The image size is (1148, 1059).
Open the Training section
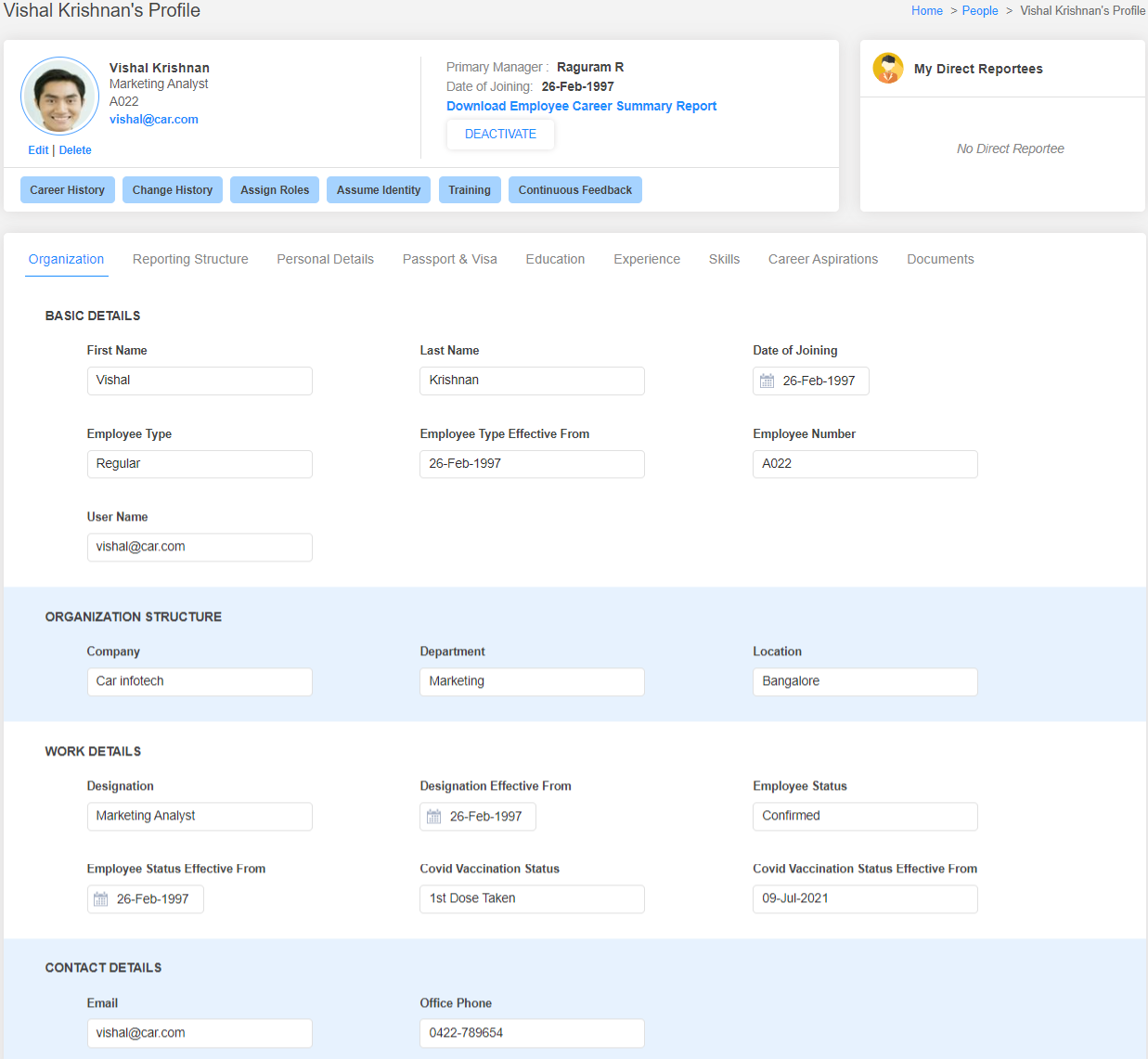(470, 189)
